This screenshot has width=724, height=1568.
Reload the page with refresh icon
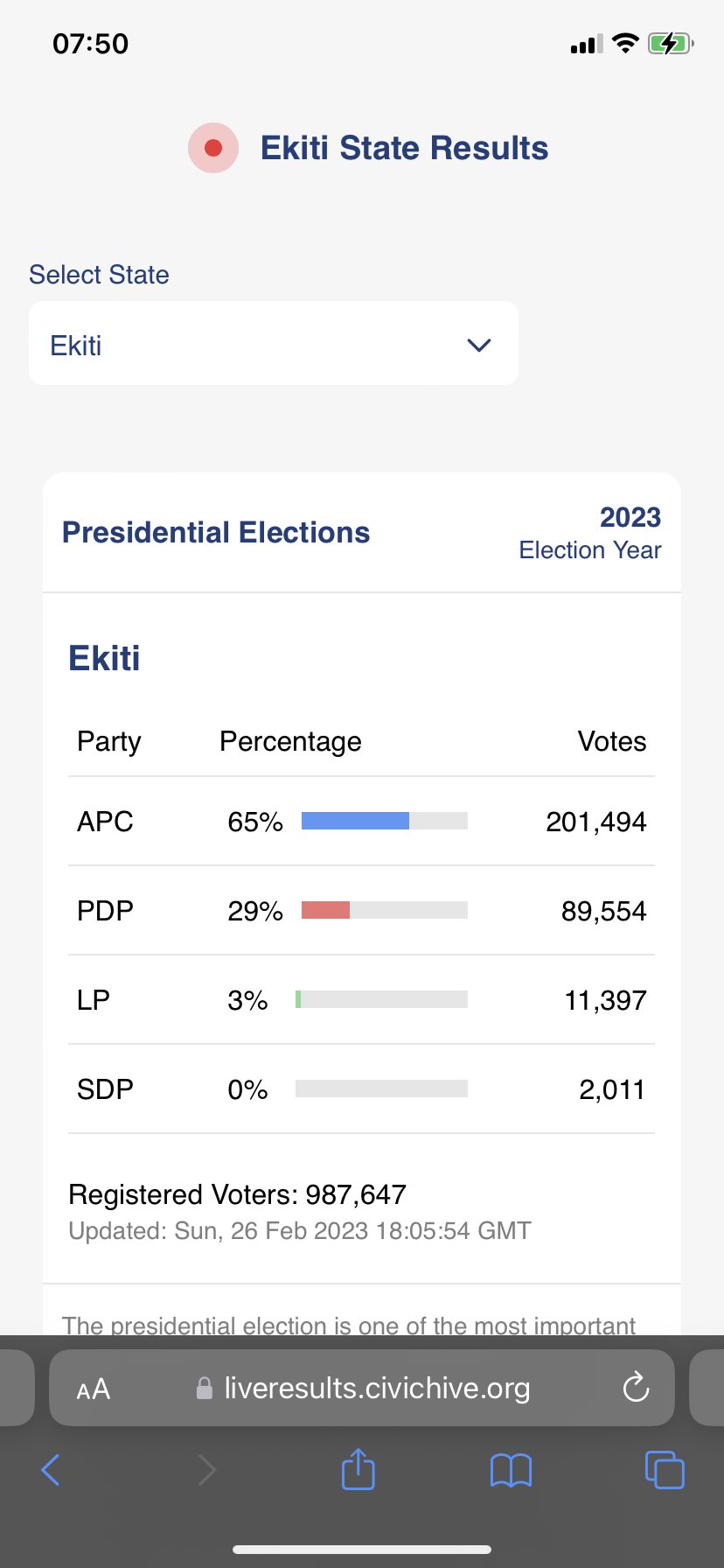[x=636, y=1387]
